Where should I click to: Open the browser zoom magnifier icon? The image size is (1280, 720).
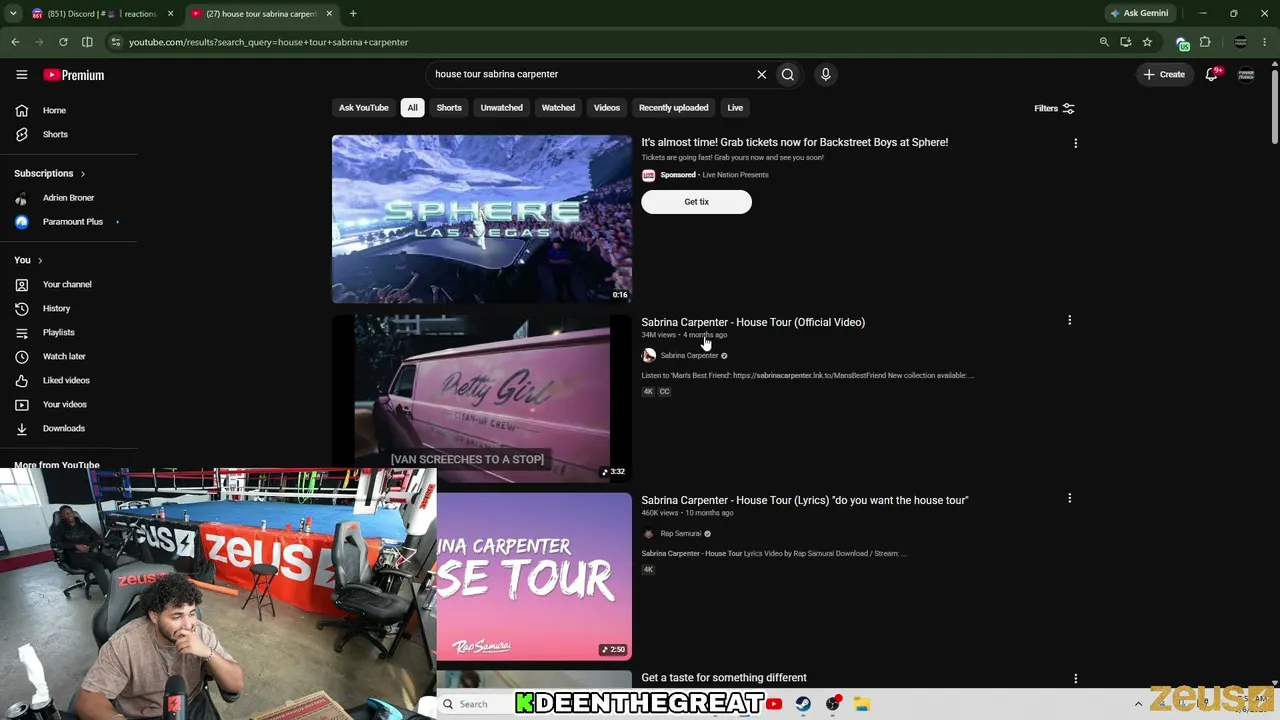click(1104, 42)
